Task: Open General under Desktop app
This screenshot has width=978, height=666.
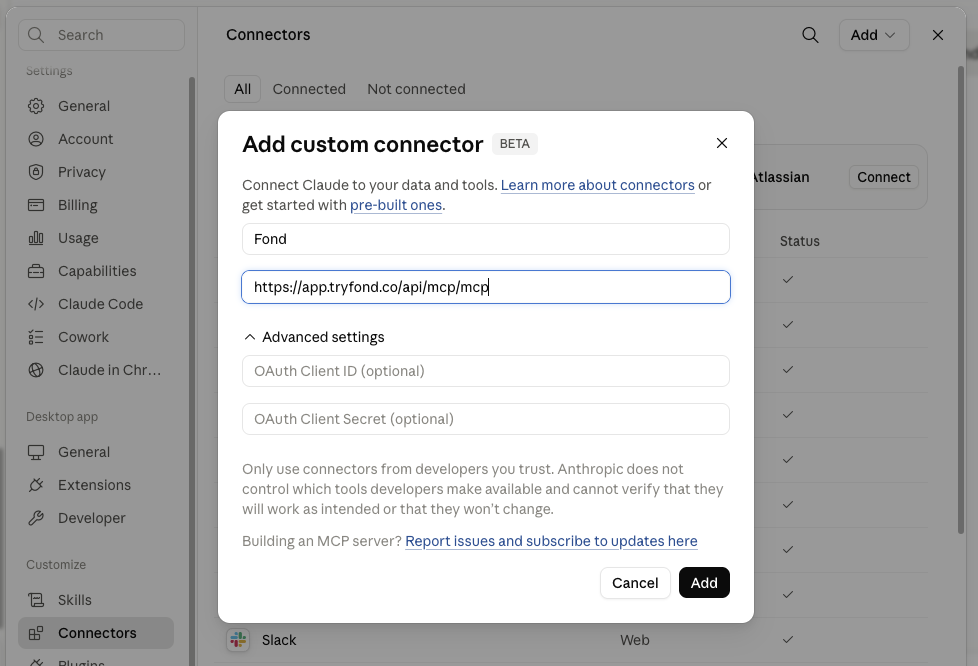Action: tap(84, 452)
